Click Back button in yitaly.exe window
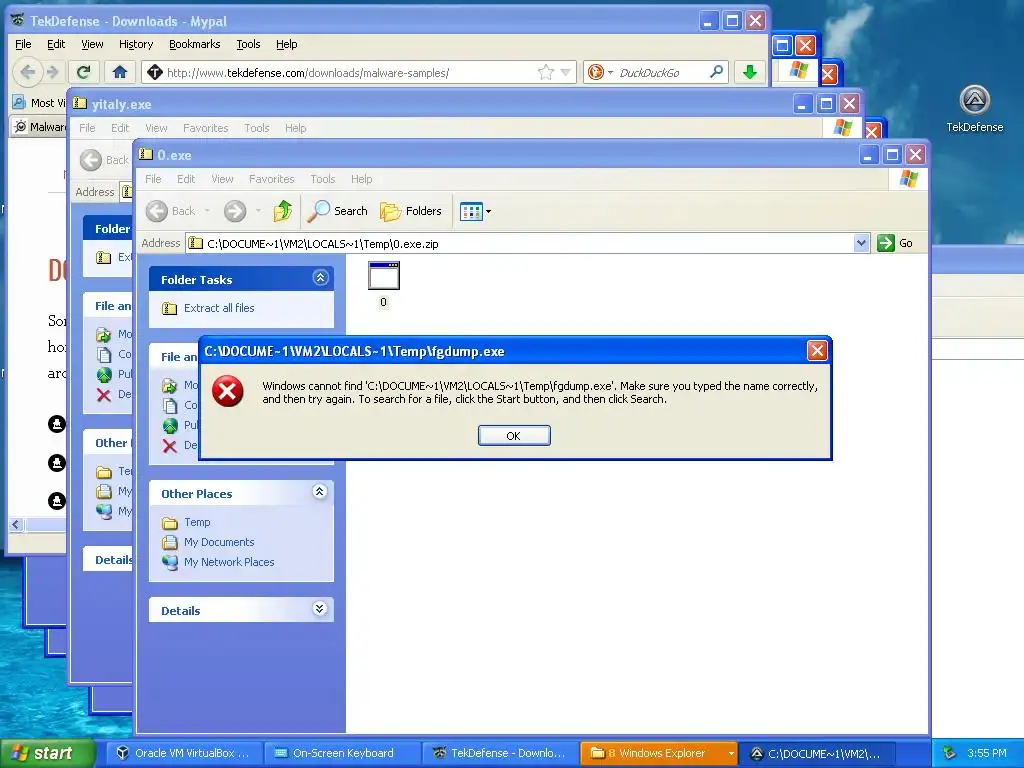This screenshot has width=1024, height=768. [x=104, y=159]
